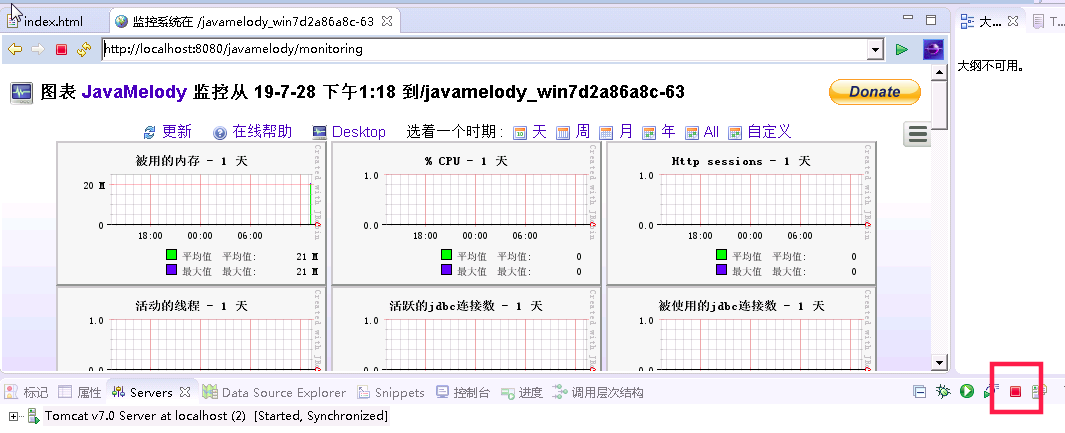Switch to the 控制台 console tab
This screenshot has height=433, width=1065.
click(463, 392)
